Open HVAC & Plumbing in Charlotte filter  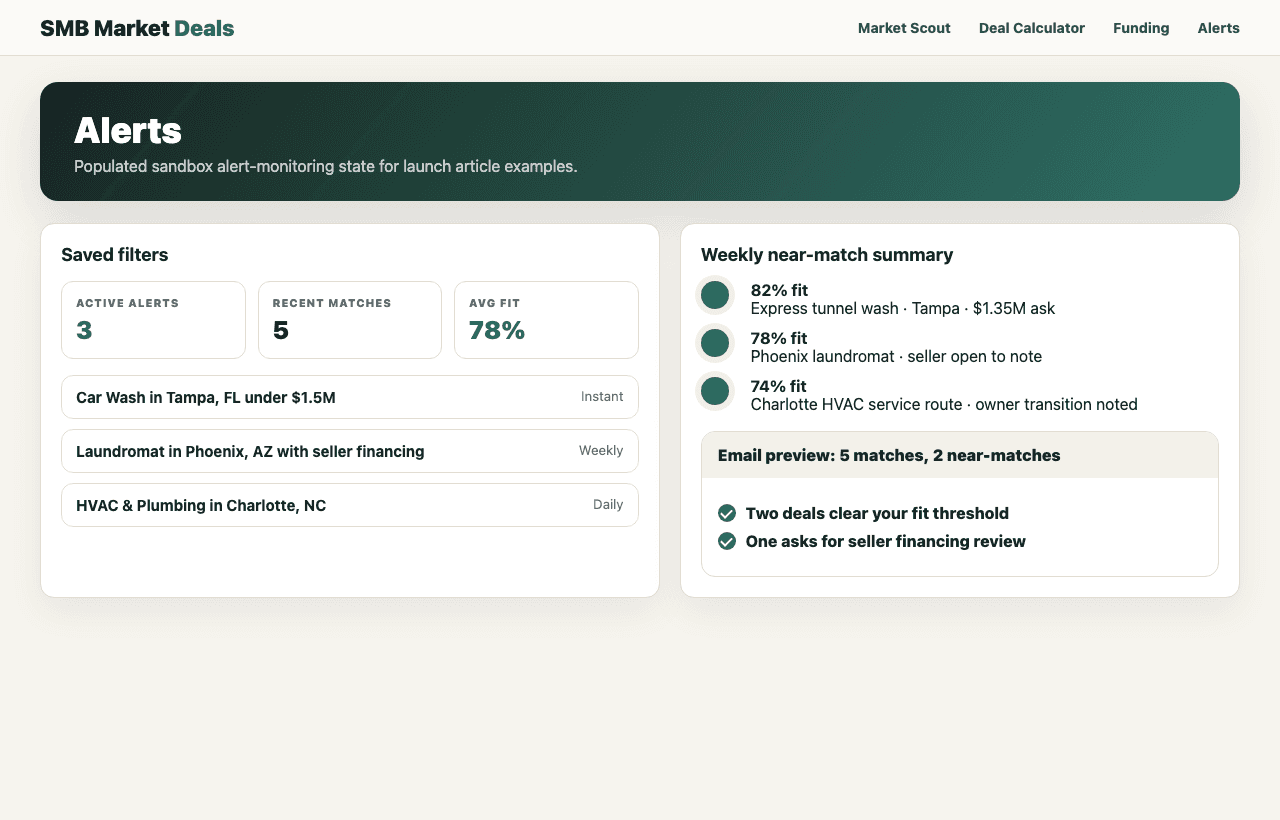(x=350, y=505)
